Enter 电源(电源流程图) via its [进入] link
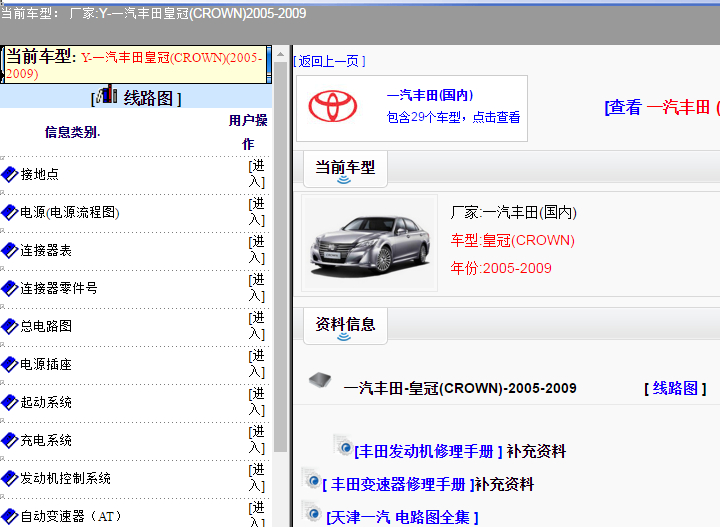 pos(257,212)
